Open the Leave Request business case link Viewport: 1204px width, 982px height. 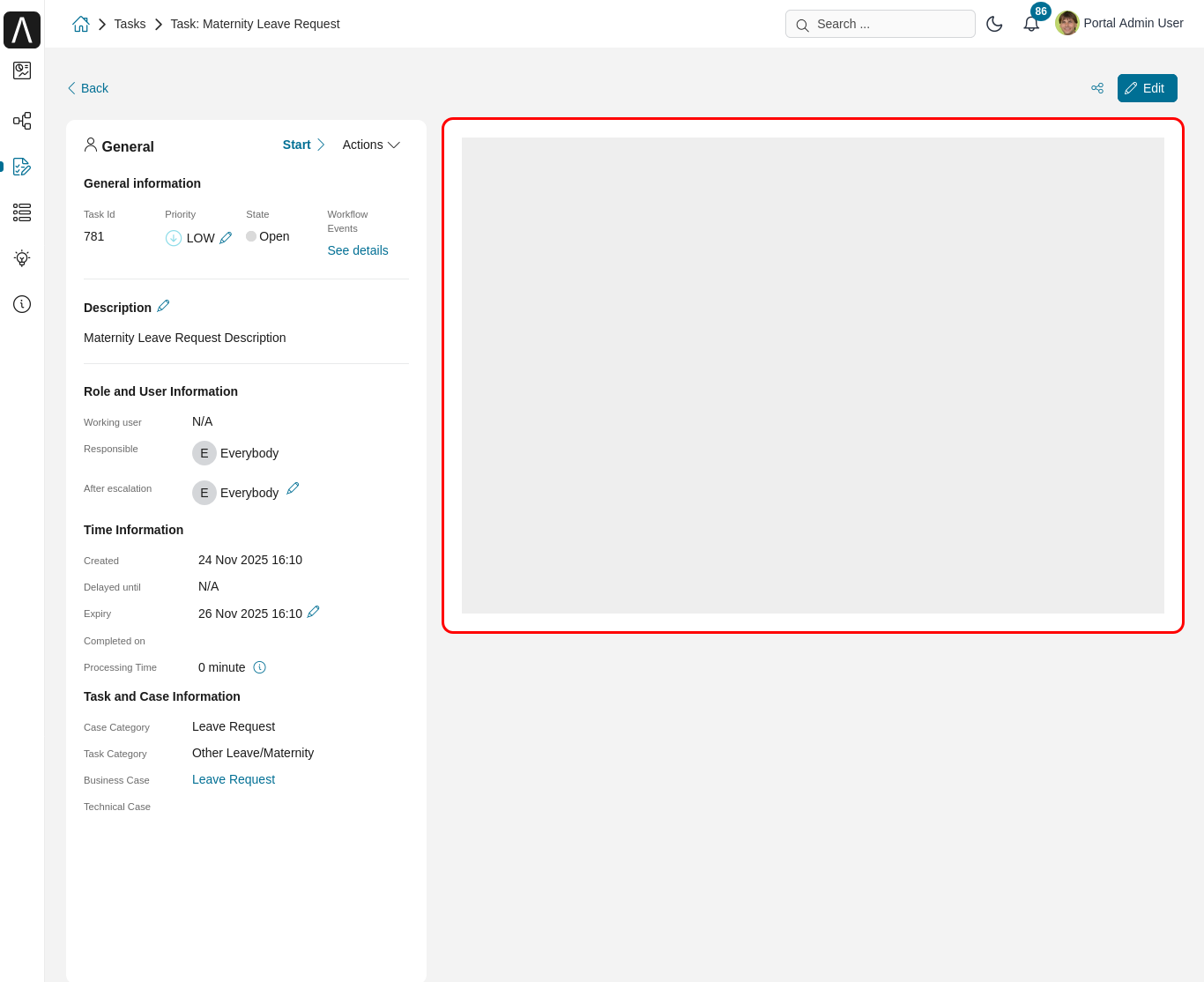233,779
